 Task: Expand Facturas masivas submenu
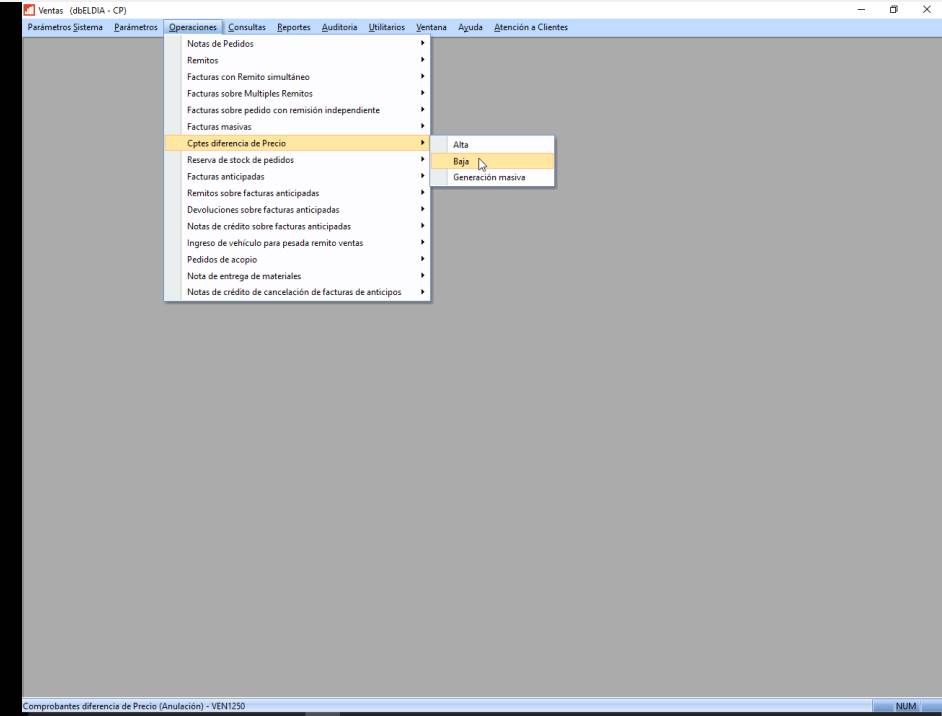click(x=219, y=127)
